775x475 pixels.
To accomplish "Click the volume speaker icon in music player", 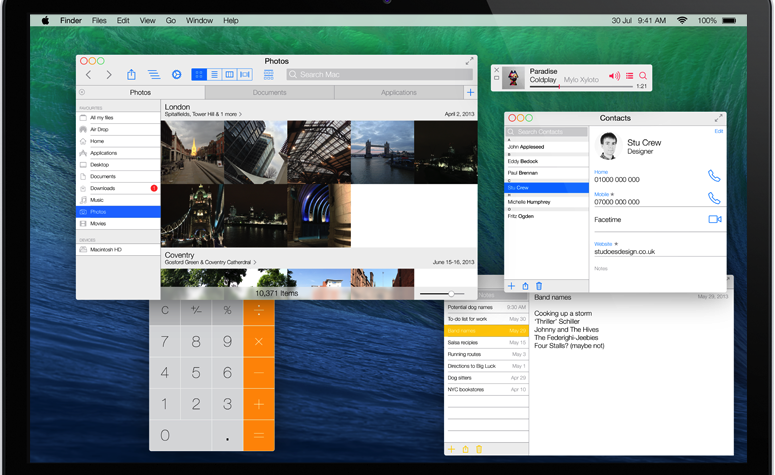I will click(614, 76).
